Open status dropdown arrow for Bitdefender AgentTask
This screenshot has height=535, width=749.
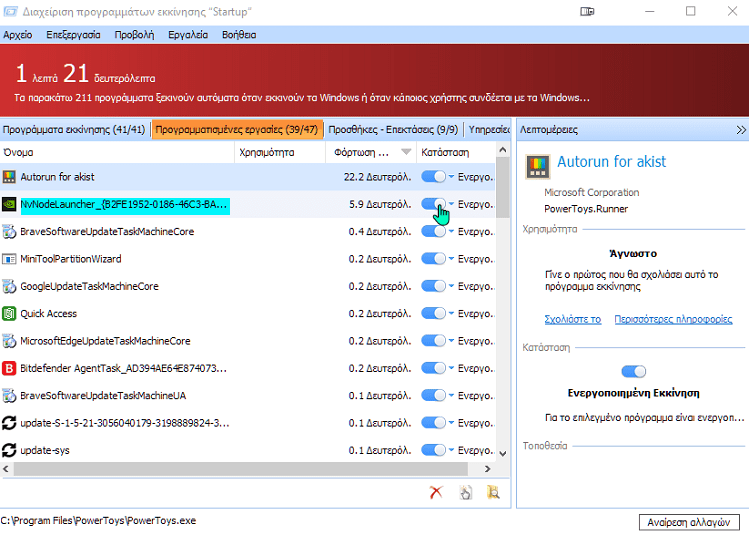pyautogui.click(x=451, y=368)
